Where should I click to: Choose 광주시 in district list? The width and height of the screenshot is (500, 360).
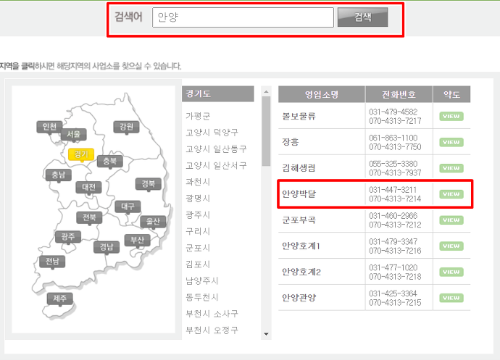[x=198, y=215]
